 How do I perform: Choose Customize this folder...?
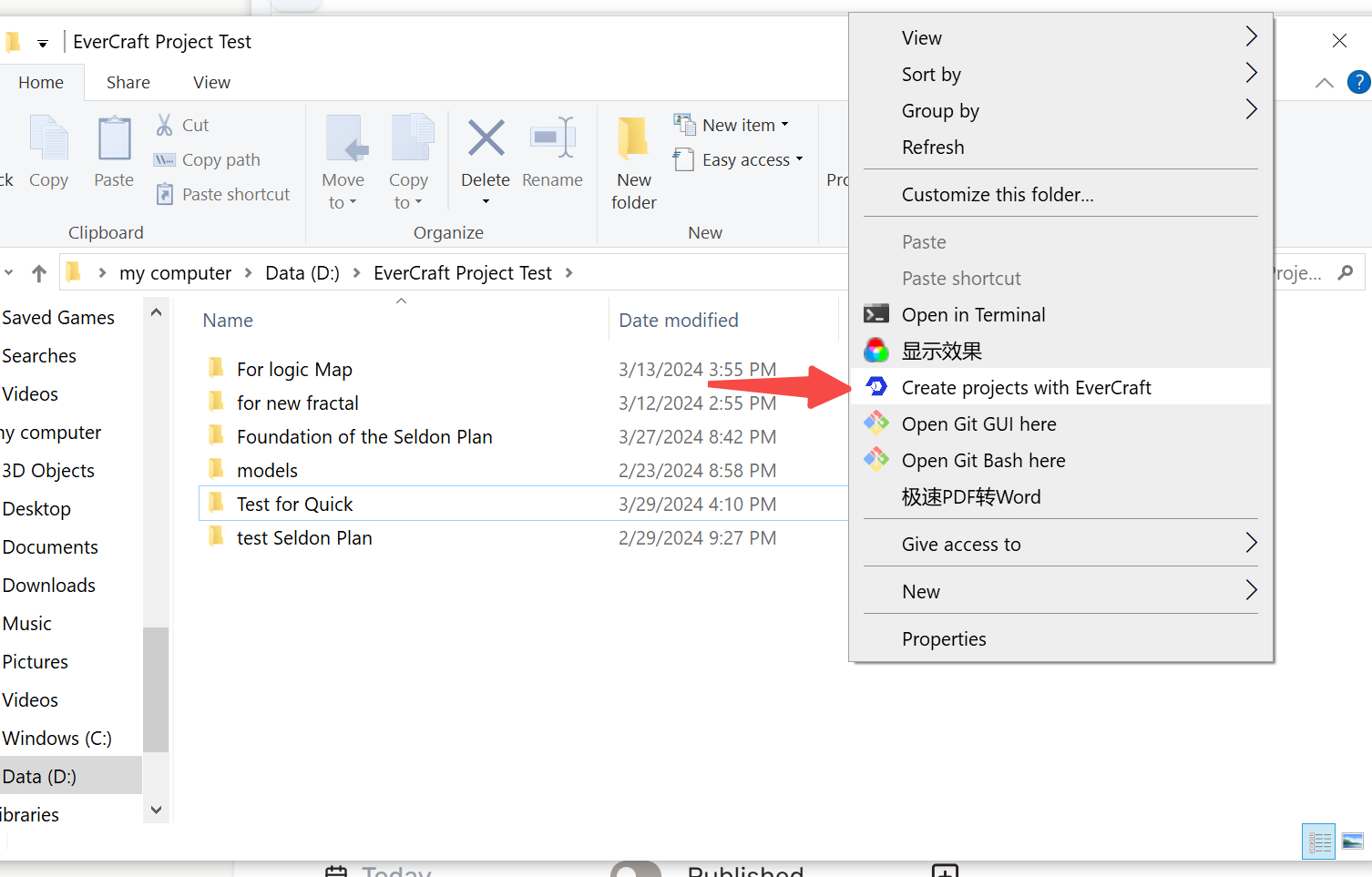pyautogui.click(x=1060, y=195)
